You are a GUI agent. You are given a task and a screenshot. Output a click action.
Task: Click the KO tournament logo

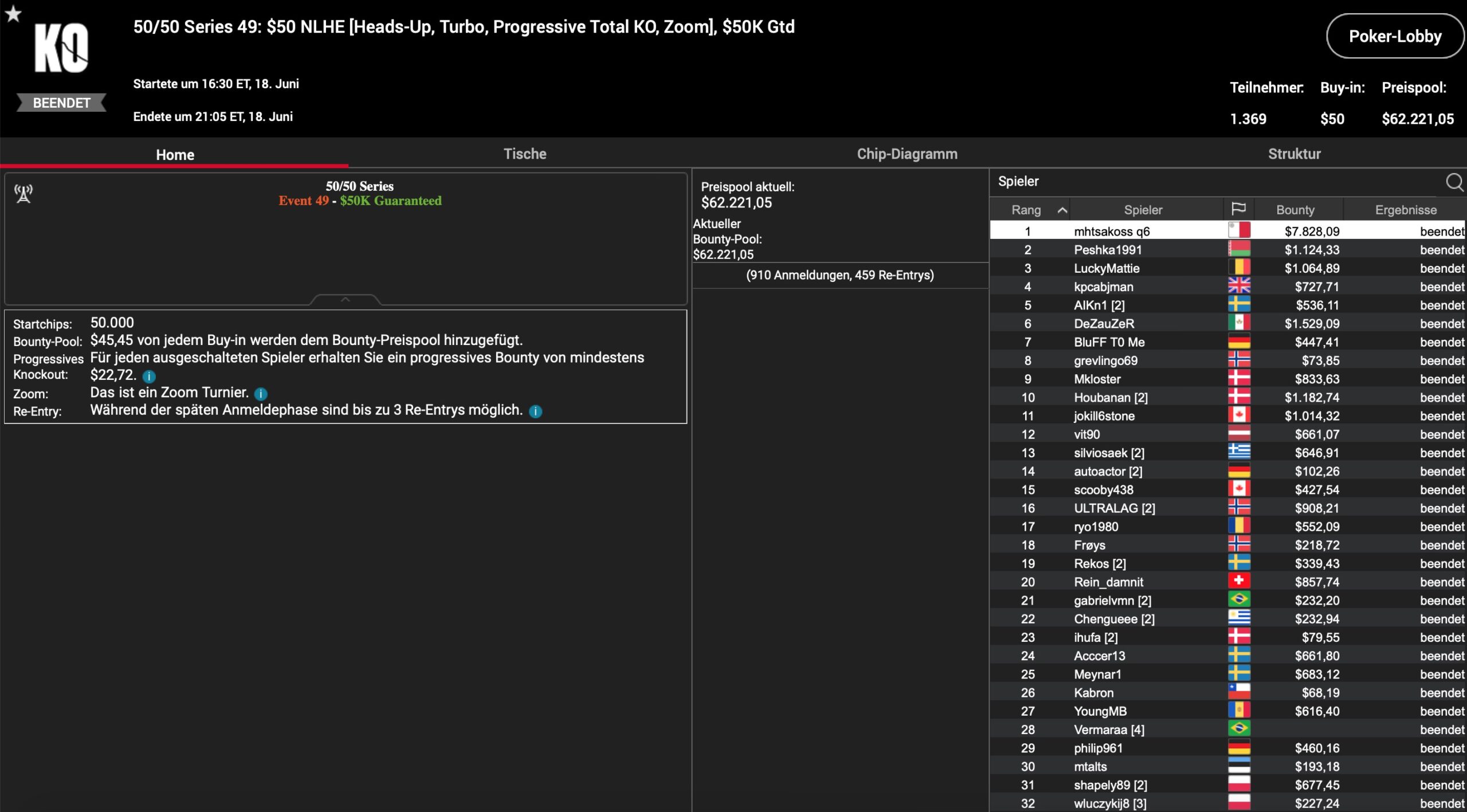[61, 48]
